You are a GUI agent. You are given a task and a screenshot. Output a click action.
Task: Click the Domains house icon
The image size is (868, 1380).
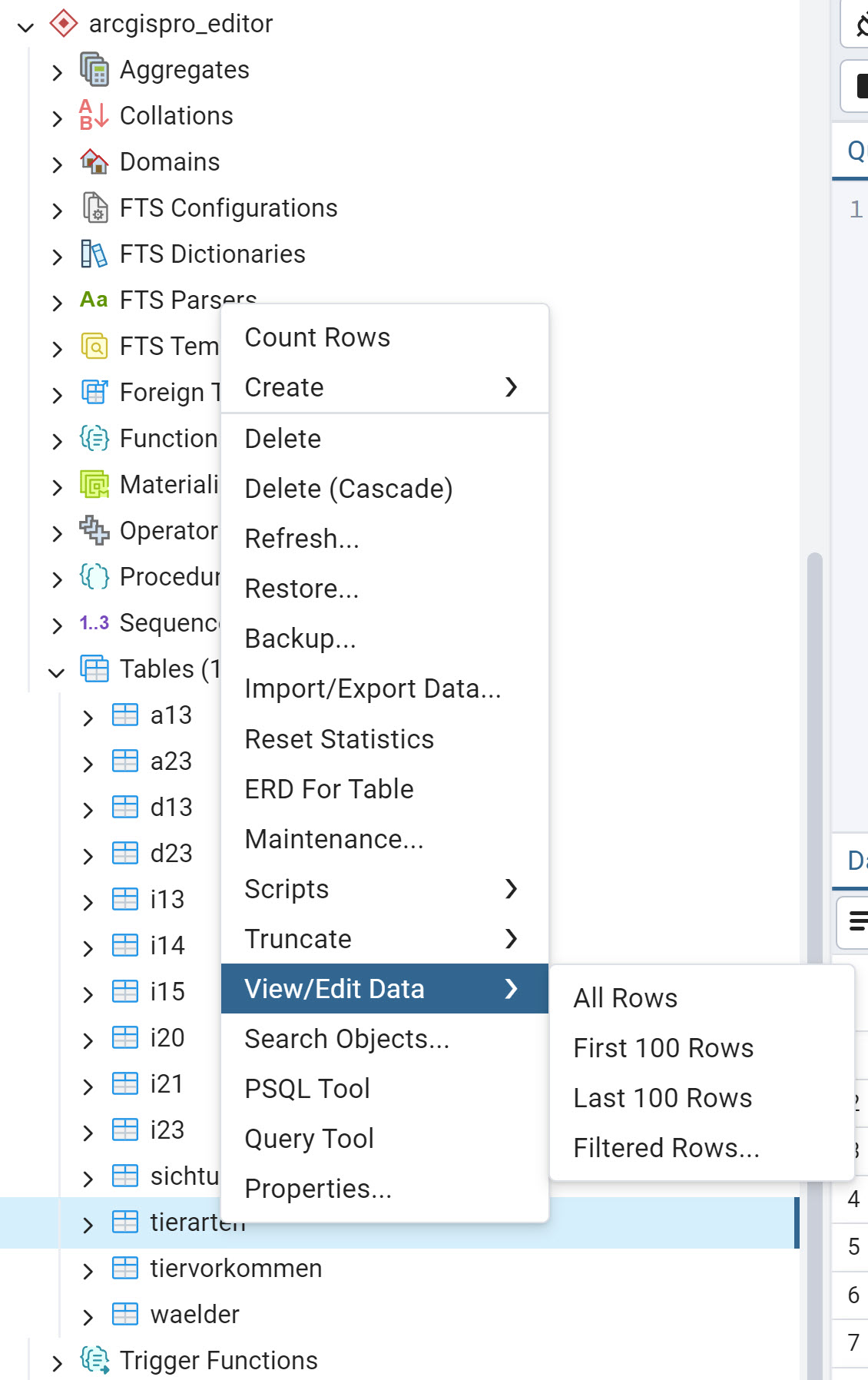[94, 162]
